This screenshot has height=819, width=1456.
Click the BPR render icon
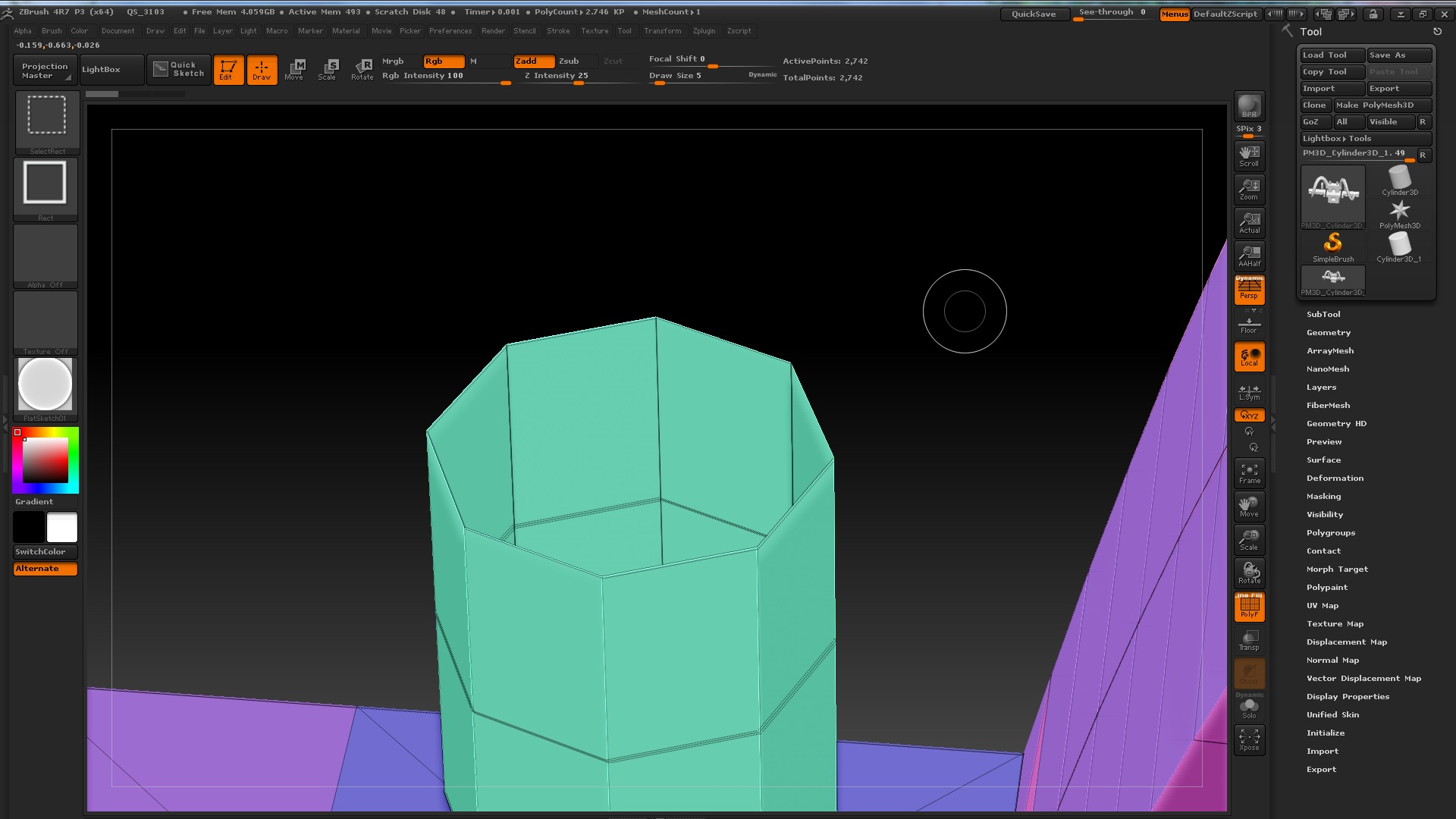coord(1249,106)
